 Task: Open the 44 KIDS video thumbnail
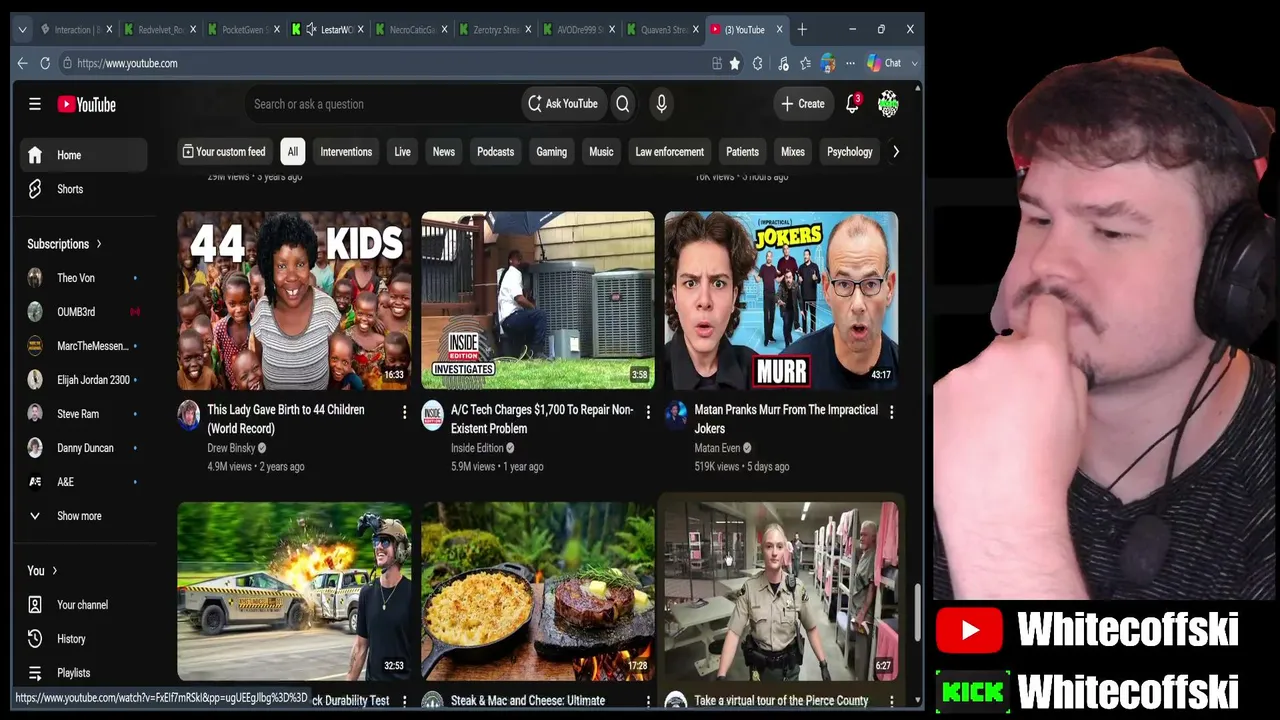294,300
